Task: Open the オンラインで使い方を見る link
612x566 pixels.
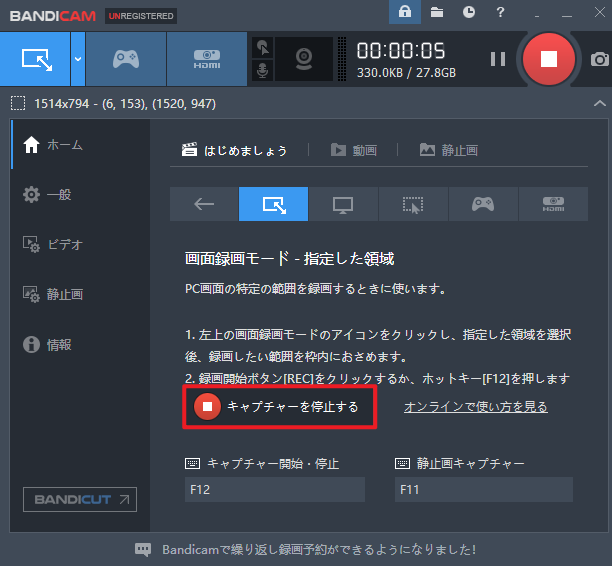Action: 476,407
